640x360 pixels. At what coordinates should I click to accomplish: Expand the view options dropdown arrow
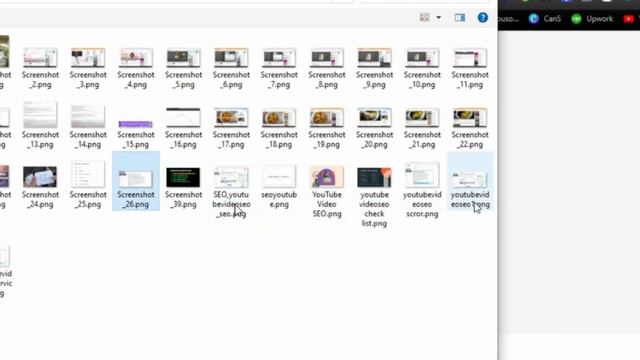438,18
